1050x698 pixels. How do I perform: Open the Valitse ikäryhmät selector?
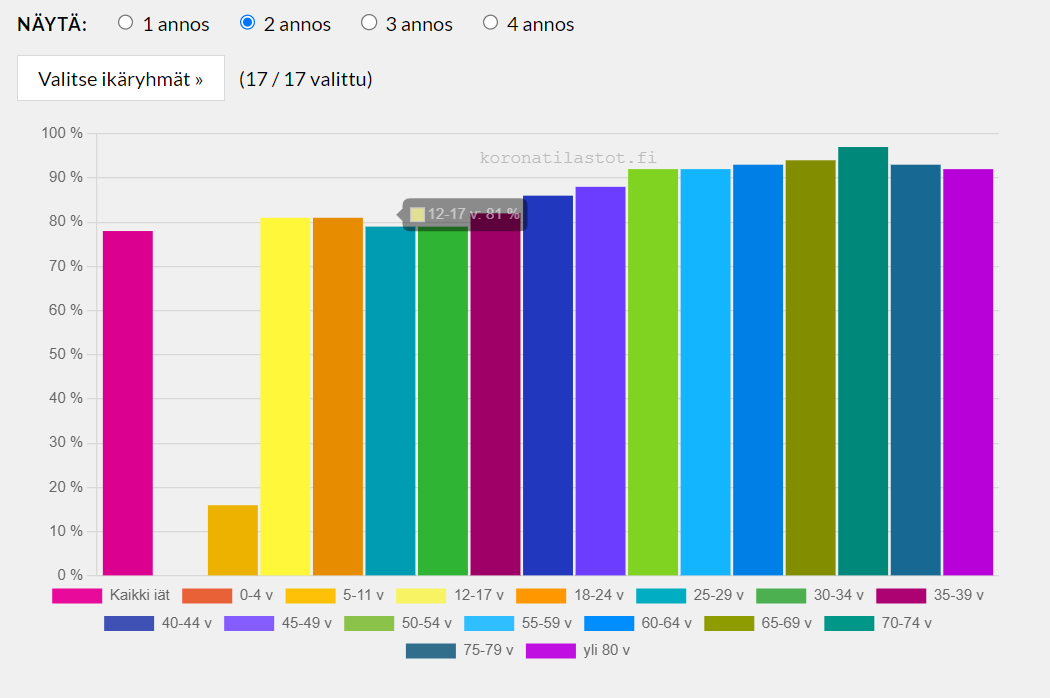[x=121, y=78]
